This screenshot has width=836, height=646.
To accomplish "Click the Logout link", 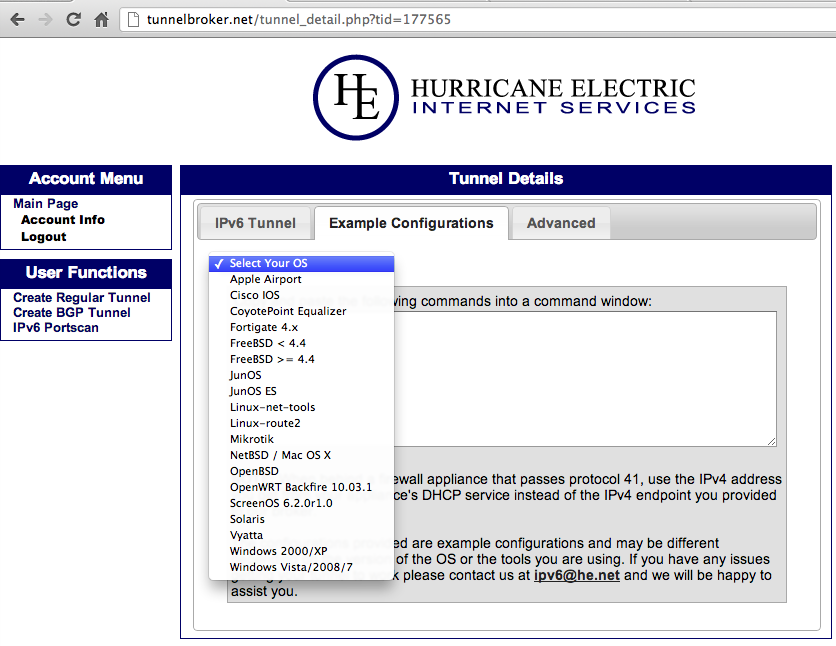I will pyautogui.click(x=44, y=237).
